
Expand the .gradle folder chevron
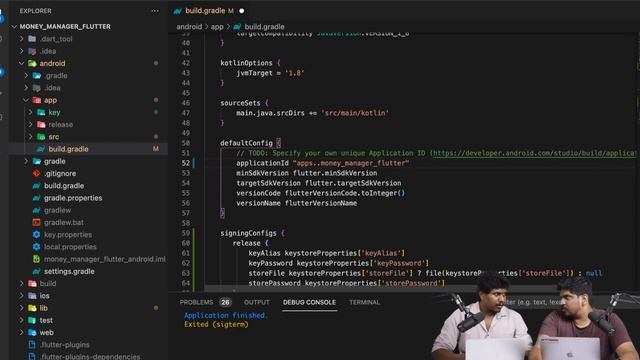pos(26,76)
